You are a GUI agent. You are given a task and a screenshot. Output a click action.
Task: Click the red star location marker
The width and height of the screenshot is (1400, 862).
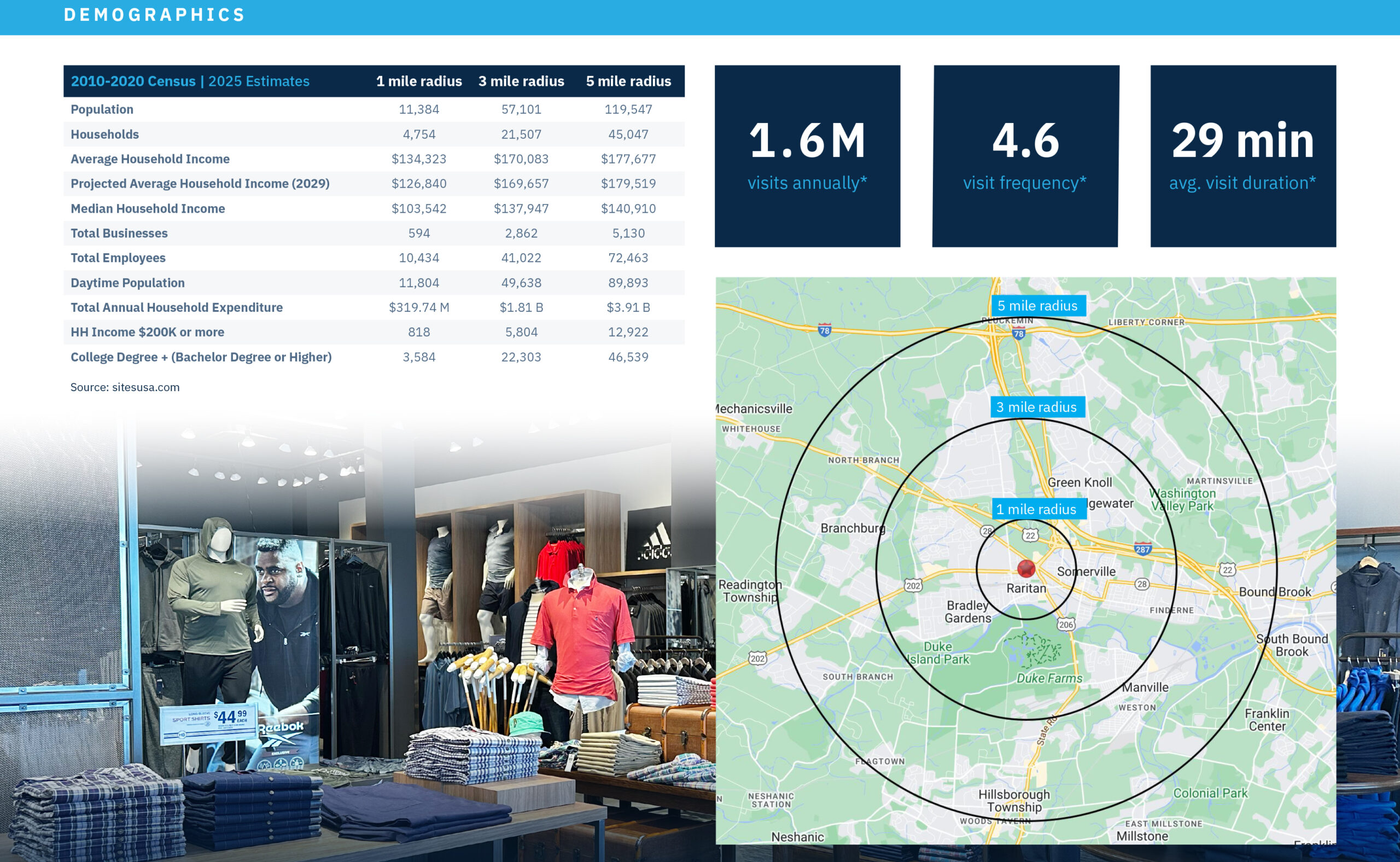point(1026,568)
